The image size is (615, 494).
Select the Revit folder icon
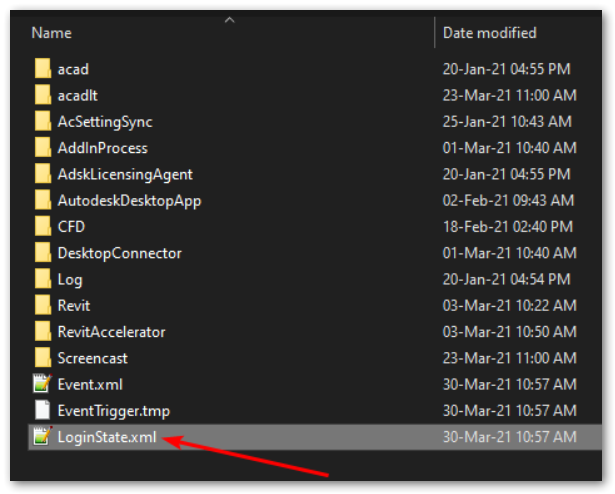click(x=42, y=306)
